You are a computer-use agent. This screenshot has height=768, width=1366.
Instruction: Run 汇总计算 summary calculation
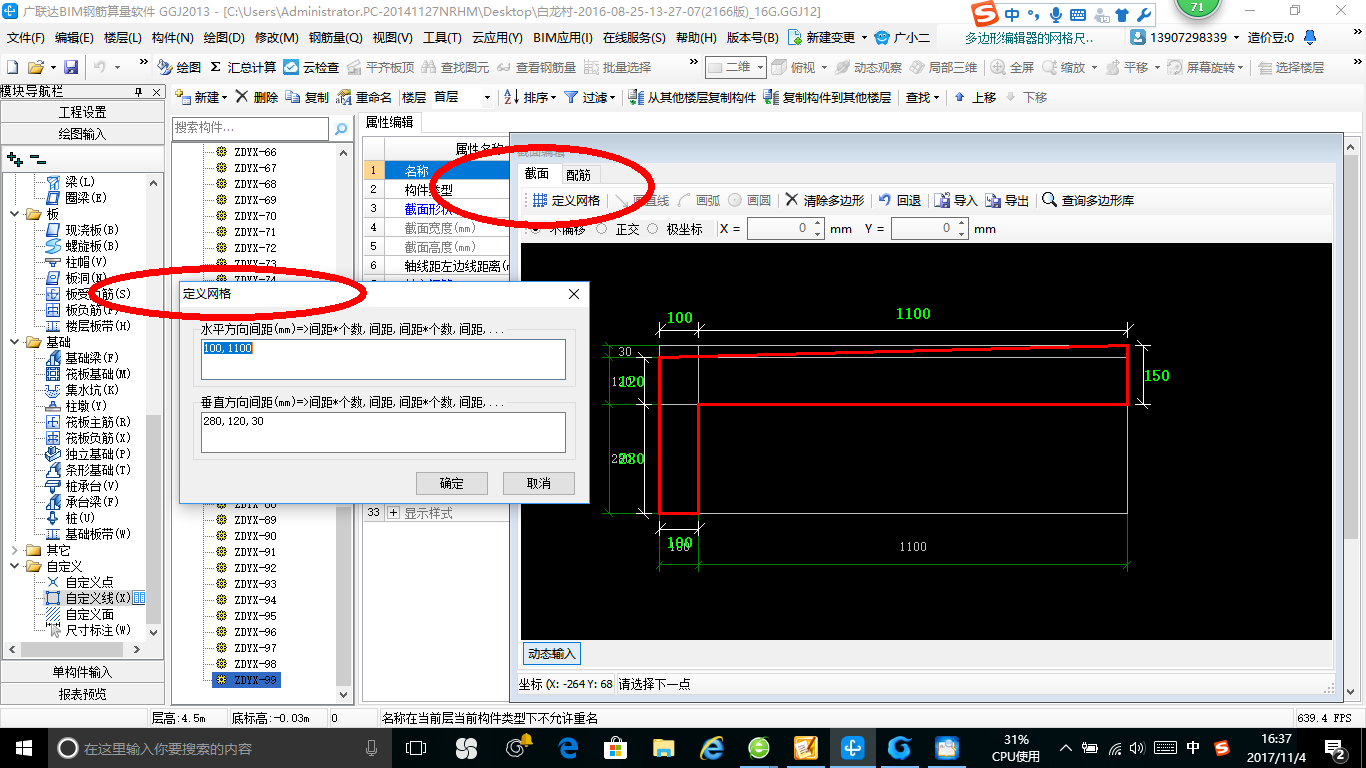point(243,67)
